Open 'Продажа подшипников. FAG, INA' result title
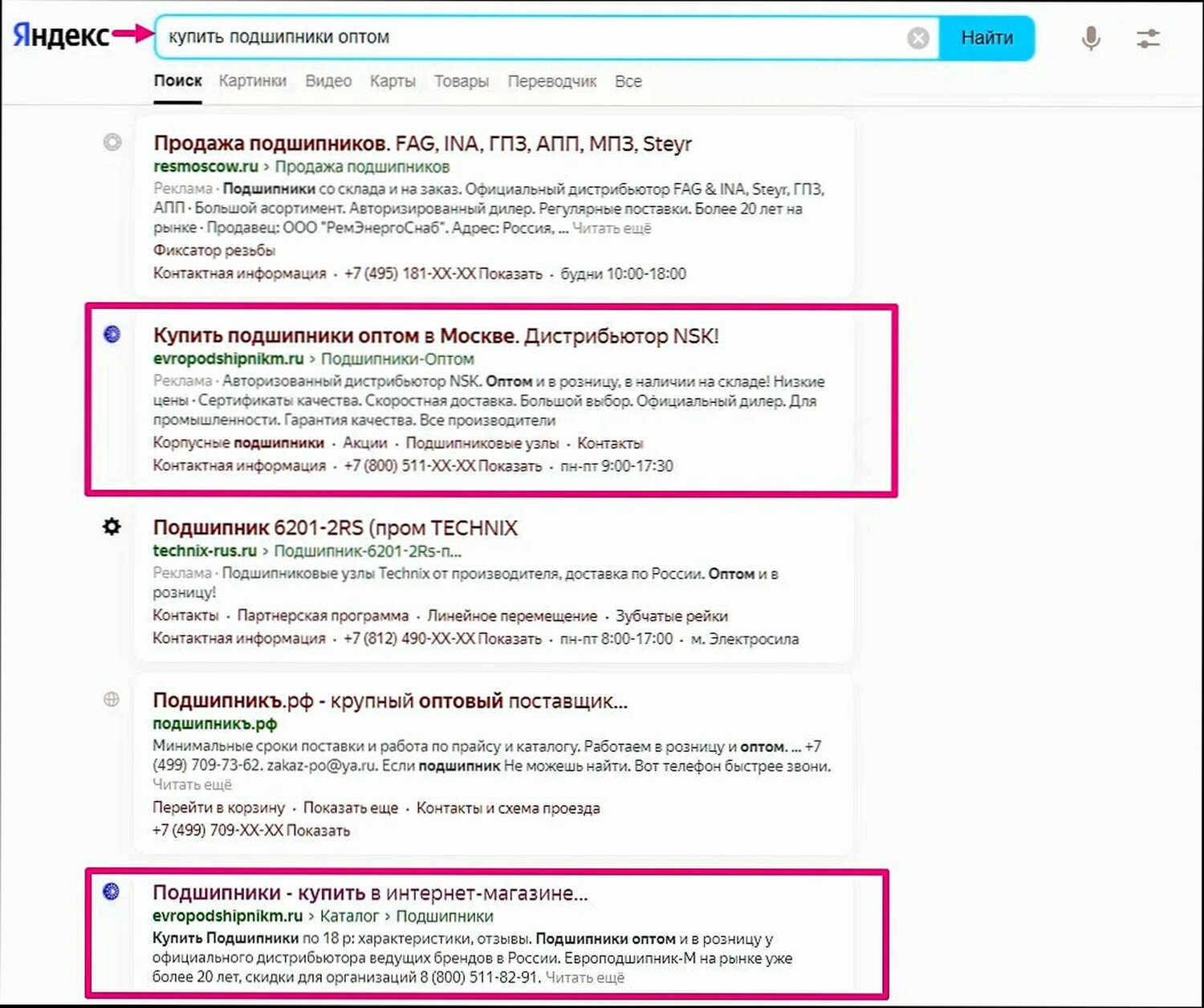This screenshot has height=1008, width=1204. [x=422, y=144]
